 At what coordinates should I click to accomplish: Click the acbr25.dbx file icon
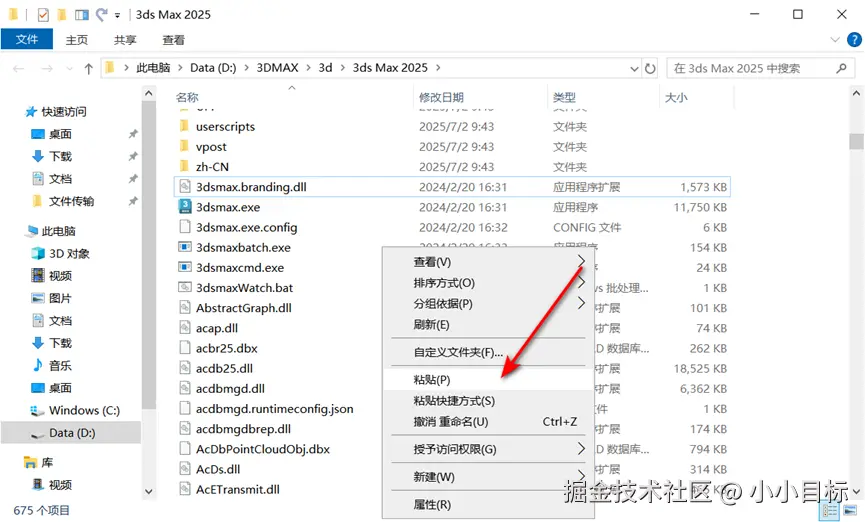tap(185, 348)
